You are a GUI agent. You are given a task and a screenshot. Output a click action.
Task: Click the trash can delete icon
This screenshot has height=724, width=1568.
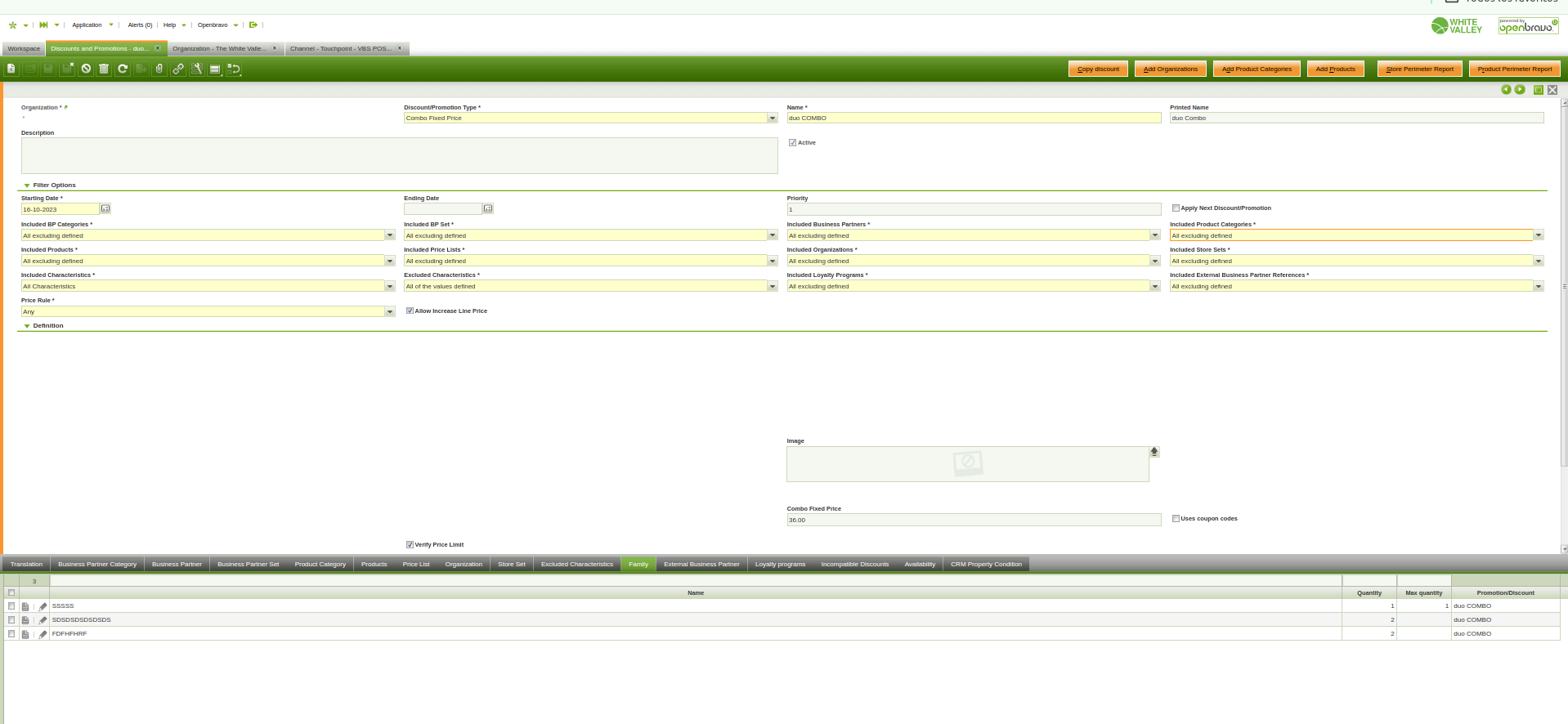click(x=104, y=69)
